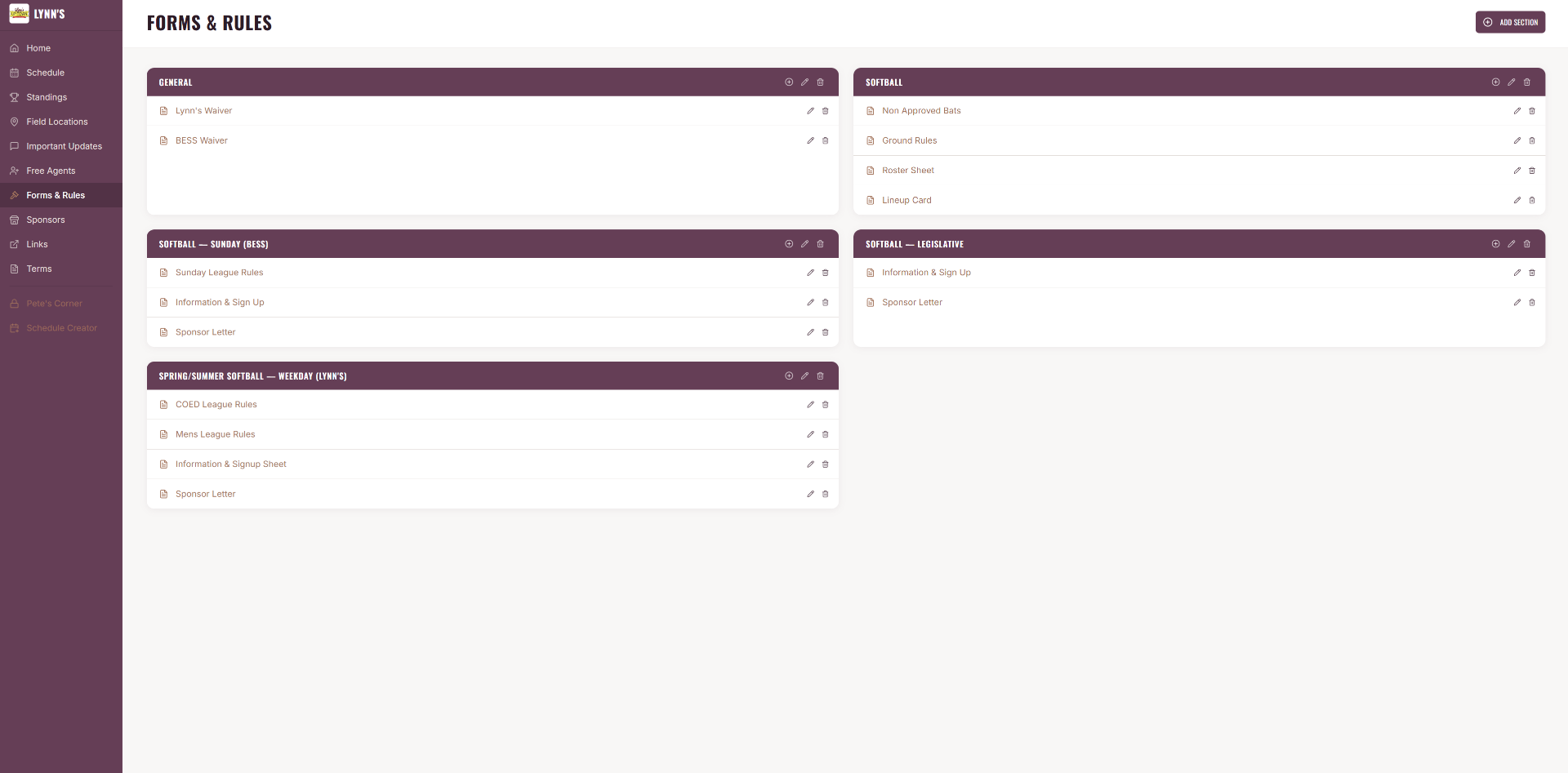This screenshot has height=773, width=1568.
Task: Edit the Roster Sheet entry
Action: click(1517, 171)
